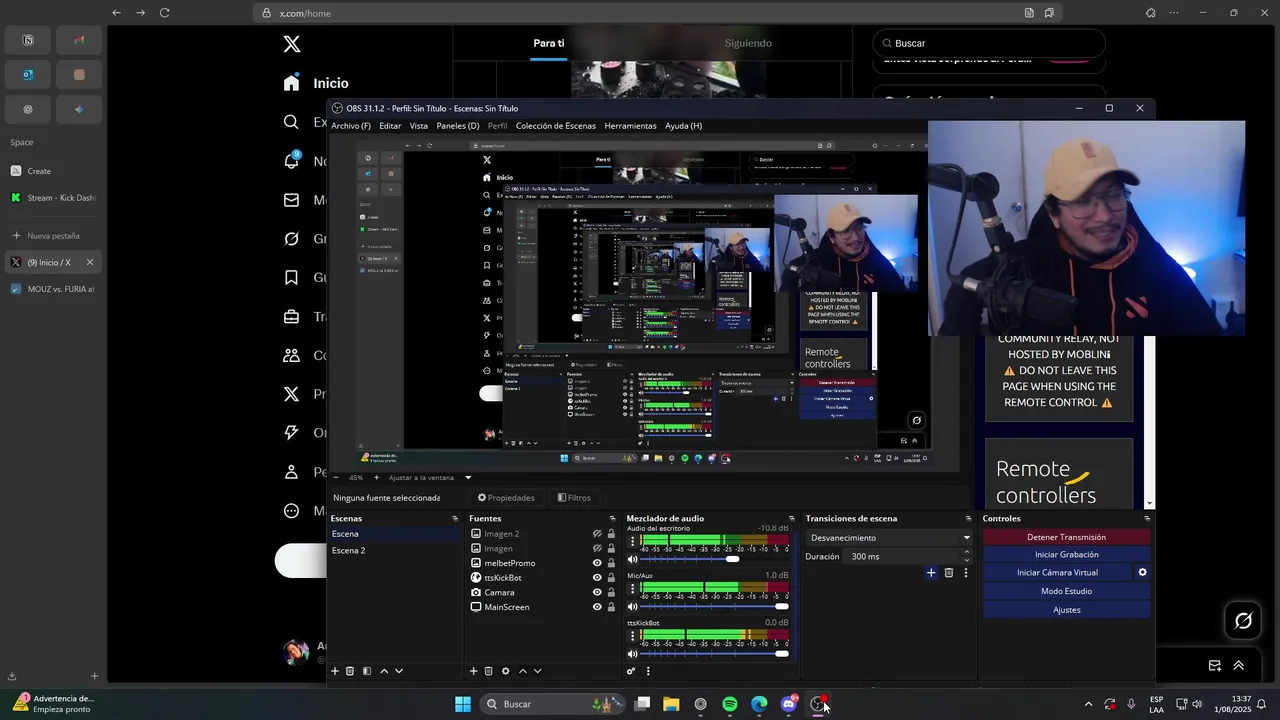Open Spotify from the Windows taskbar
1280x720 pixels.
[730, 704]
